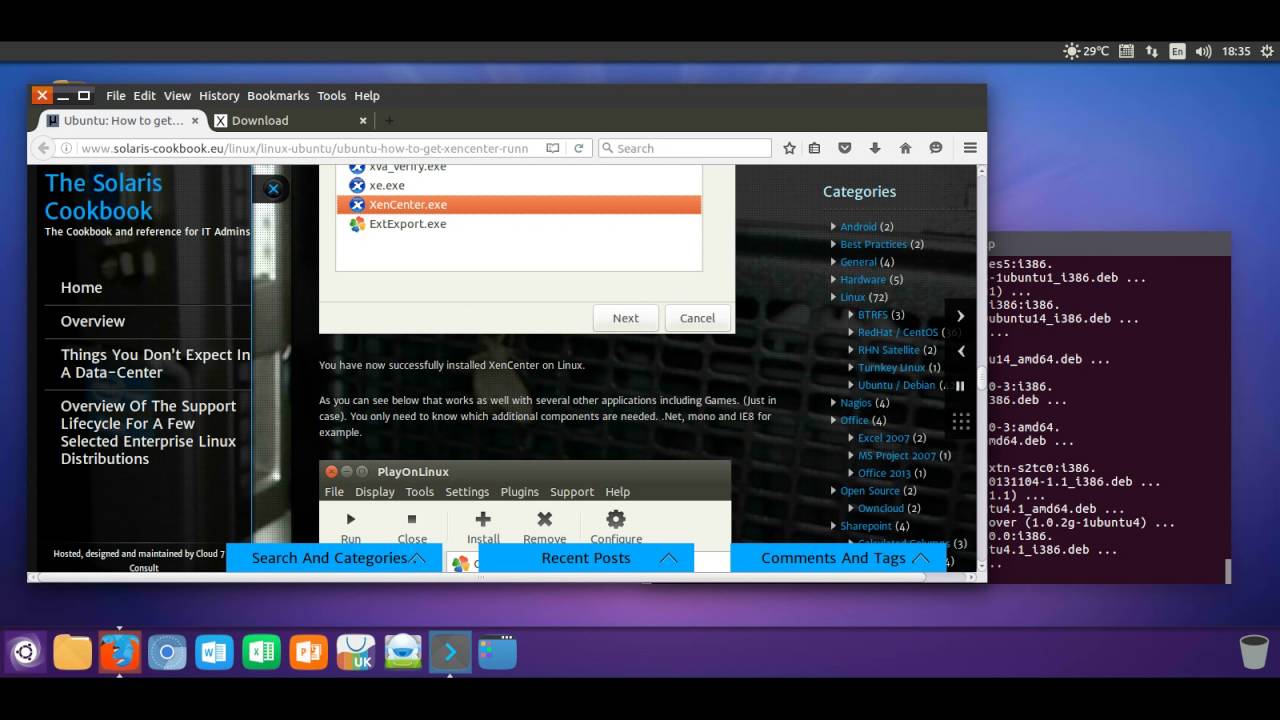This screenshot has height=720, width=1280.
Task: Open Firefox downloads arrow icon
Action: [875, 148]
